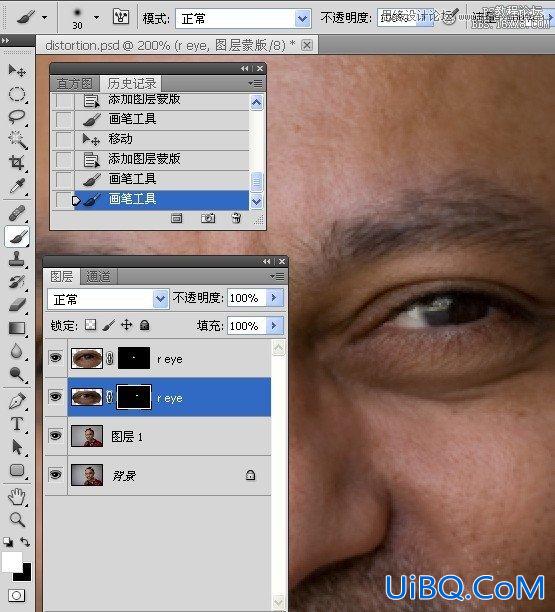Viewport: 555px width, 612px height.
Task: Toggle lock all
Action: click(144, 325)
